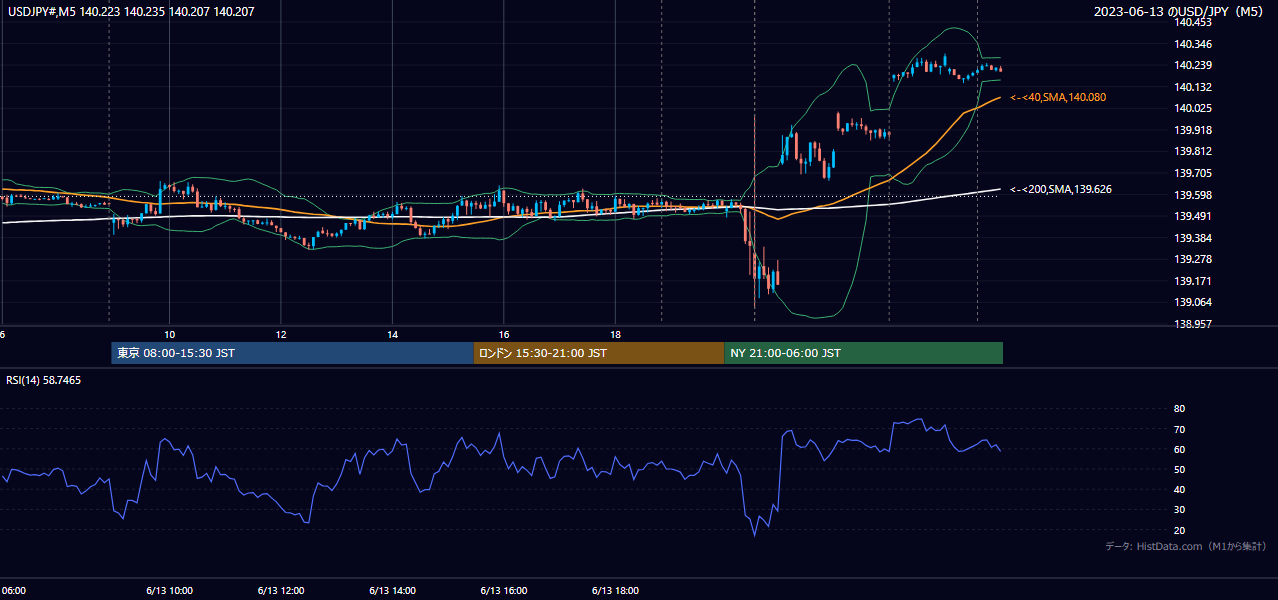Click the RSI 70 level label
The height and width of the screenshot is (600, 1278).
(x=1179, y=429)
